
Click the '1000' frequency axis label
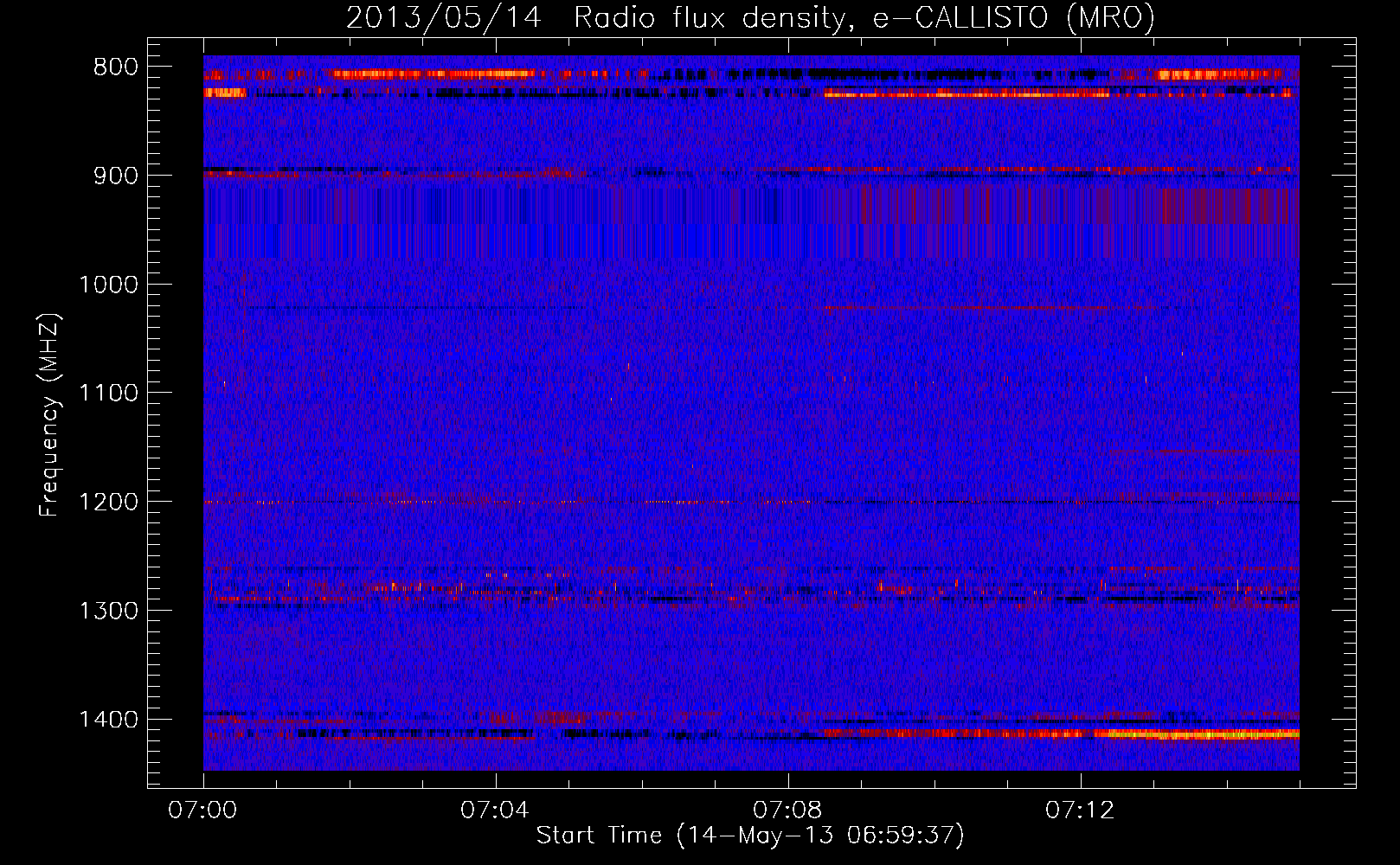(109, 285)
